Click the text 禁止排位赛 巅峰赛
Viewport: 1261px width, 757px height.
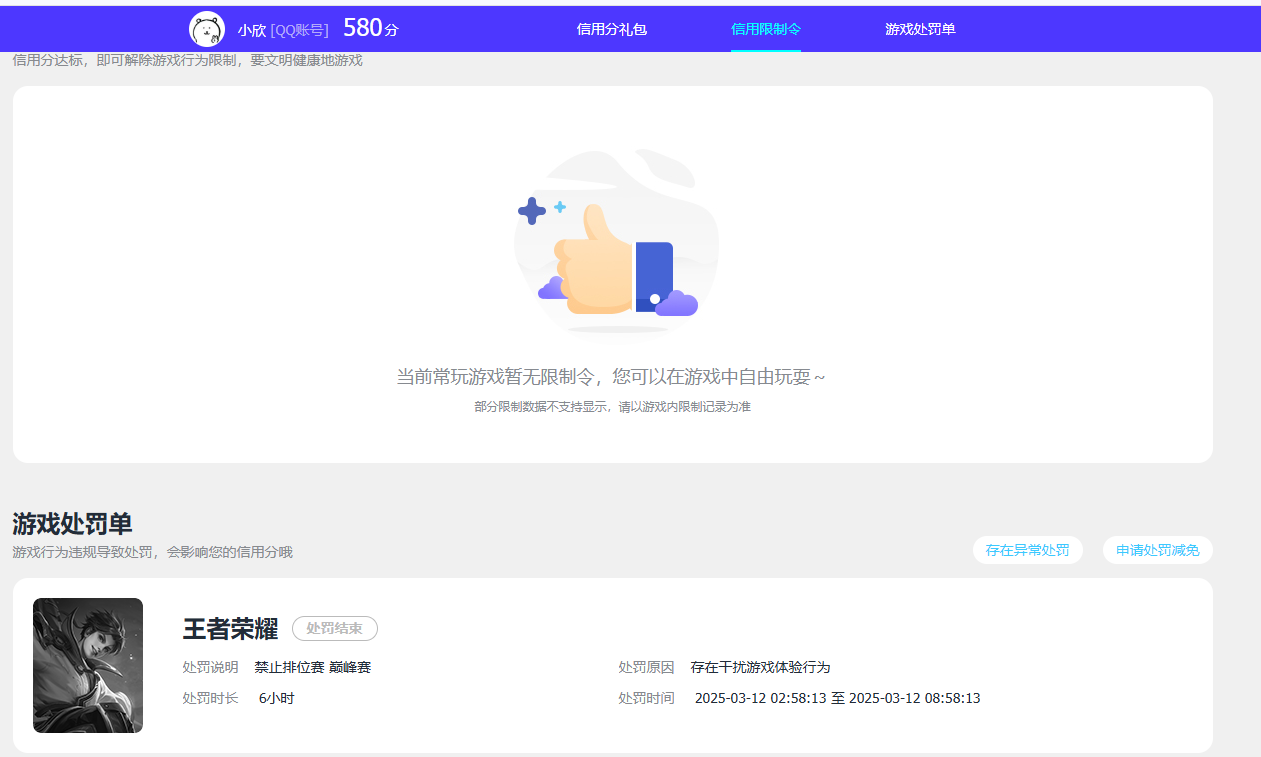point(313,667)
